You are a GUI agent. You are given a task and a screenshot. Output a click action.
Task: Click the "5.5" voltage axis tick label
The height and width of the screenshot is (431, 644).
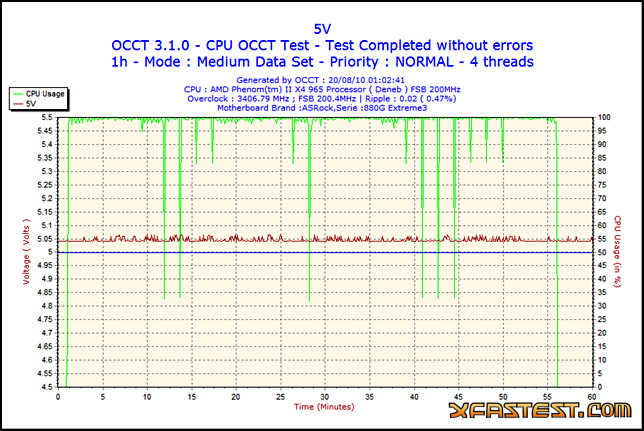pyautogui.click(x=47, y=118)
